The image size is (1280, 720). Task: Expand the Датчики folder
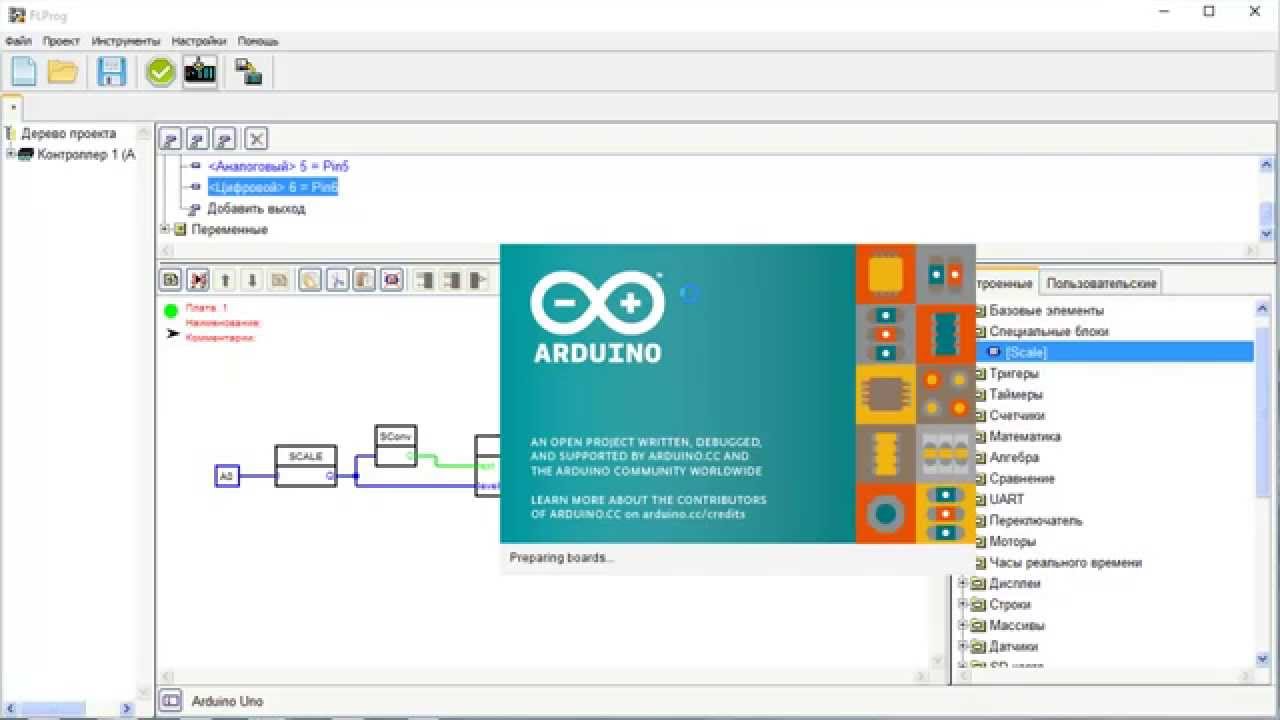(x=964, y=646)
